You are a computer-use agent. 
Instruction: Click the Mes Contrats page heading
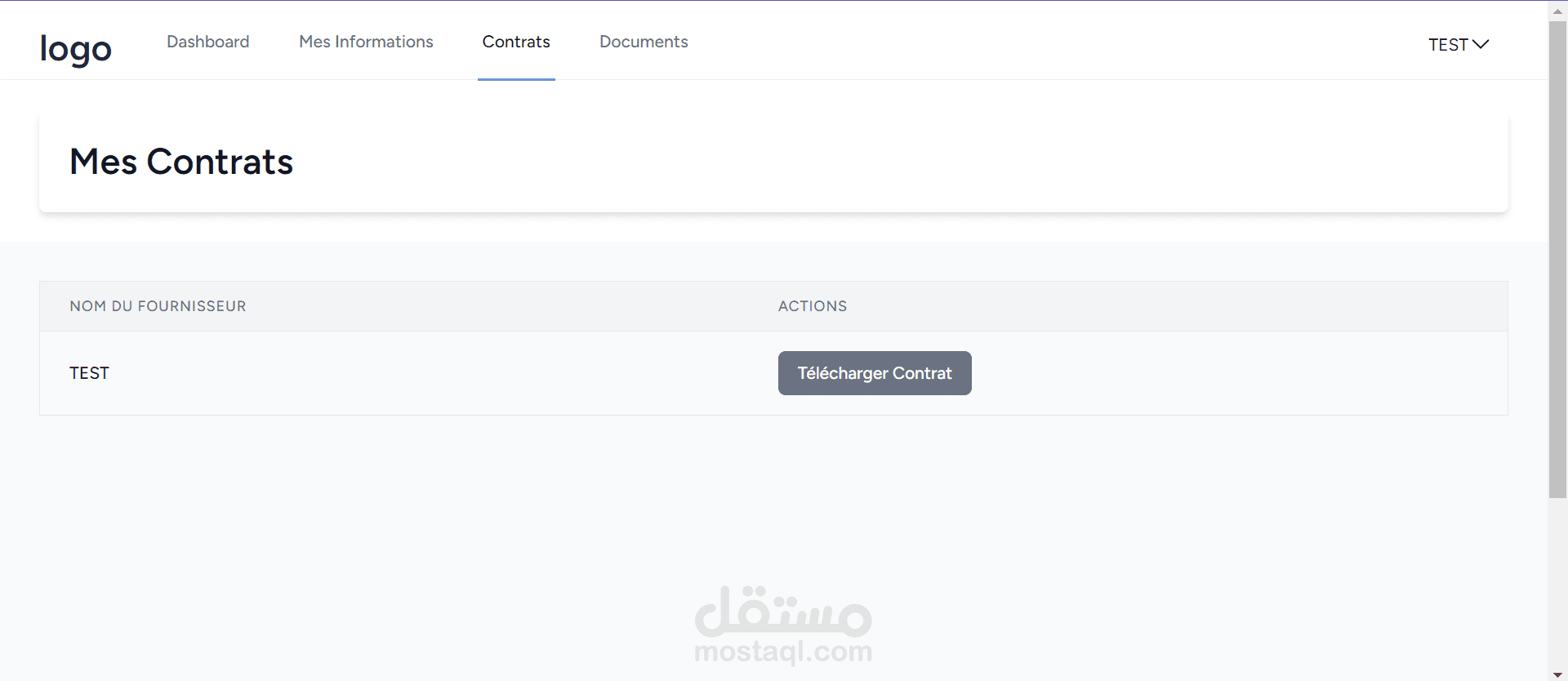click(181, 162)
